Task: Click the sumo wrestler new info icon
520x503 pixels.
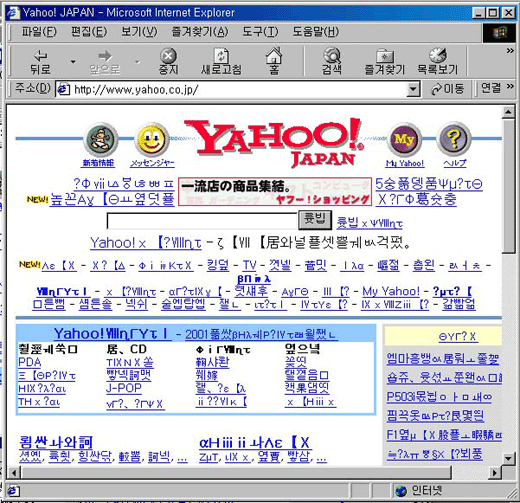Action: pos(100,139)
